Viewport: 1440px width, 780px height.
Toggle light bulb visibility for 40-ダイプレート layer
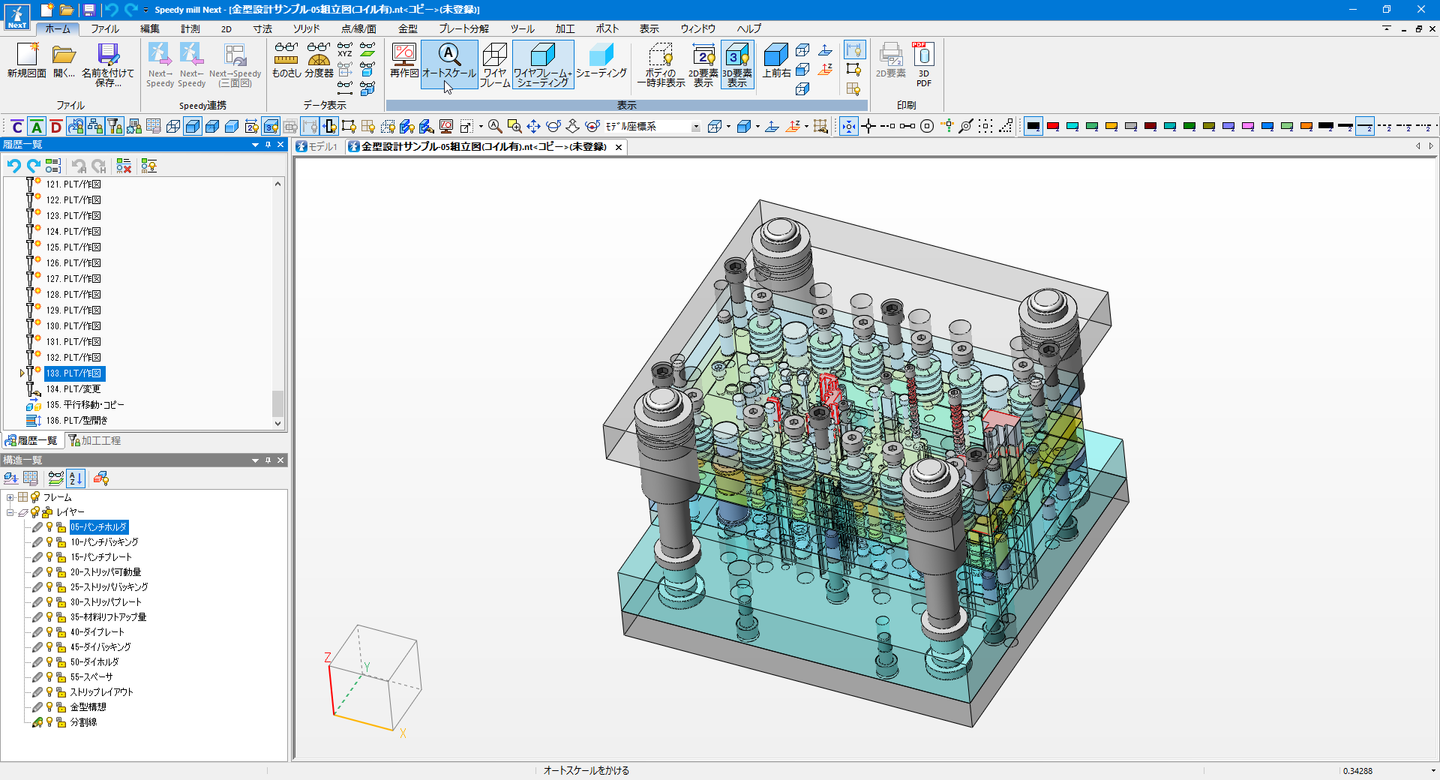[49, 632]
